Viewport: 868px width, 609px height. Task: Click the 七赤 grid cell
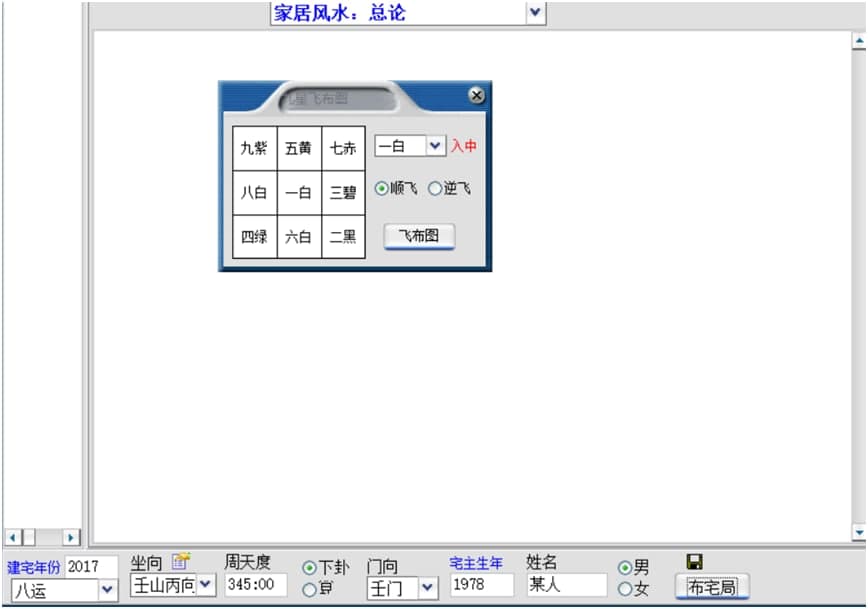coord(343,148)
